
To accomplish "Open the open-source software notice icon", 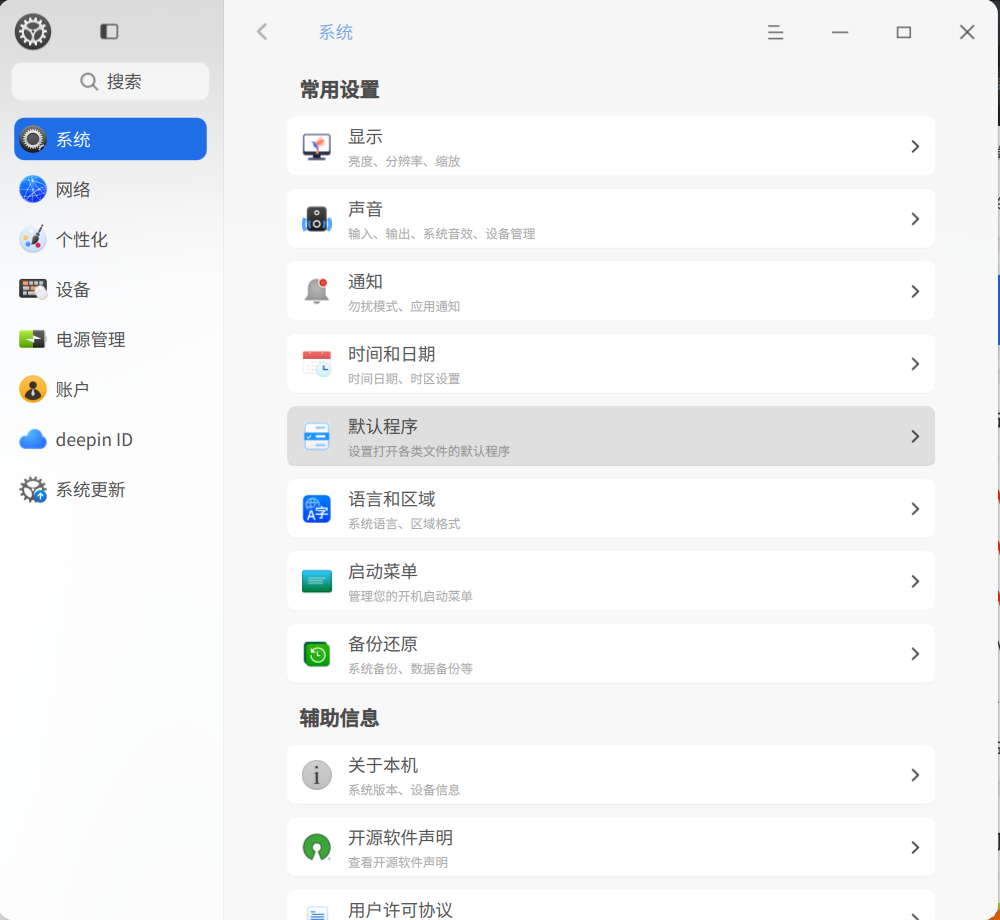I will coord(316,847).
